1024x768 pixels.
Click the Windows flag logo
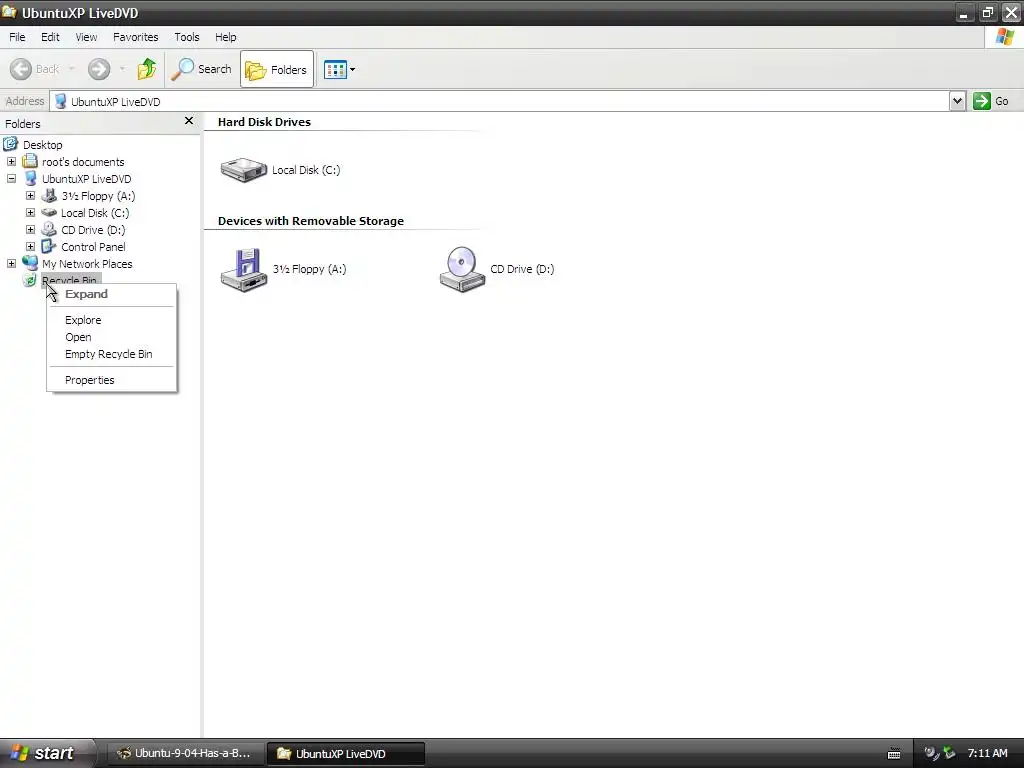1005,37
